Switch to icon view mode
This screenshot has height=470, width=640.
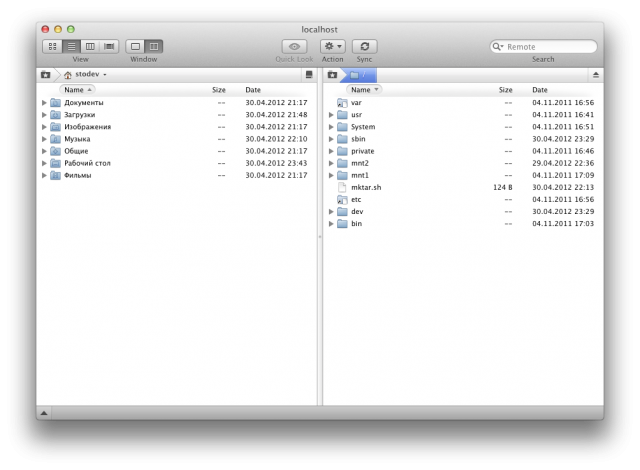point(53,46)
